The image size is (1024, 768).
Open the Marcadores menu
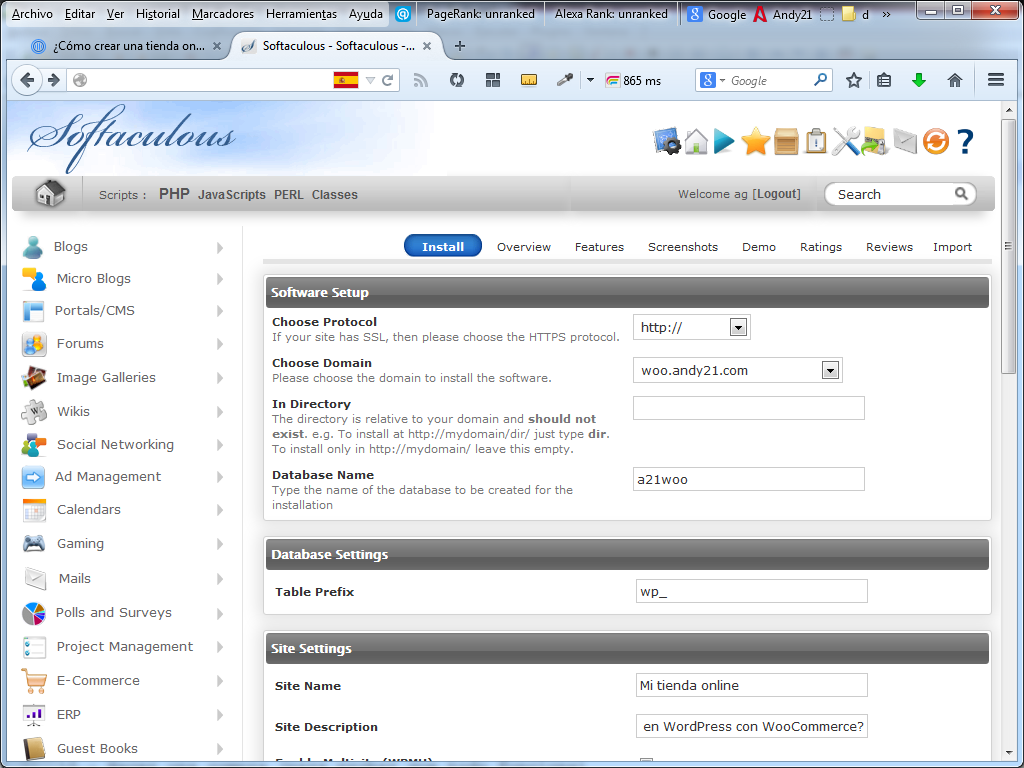(223, 14)
